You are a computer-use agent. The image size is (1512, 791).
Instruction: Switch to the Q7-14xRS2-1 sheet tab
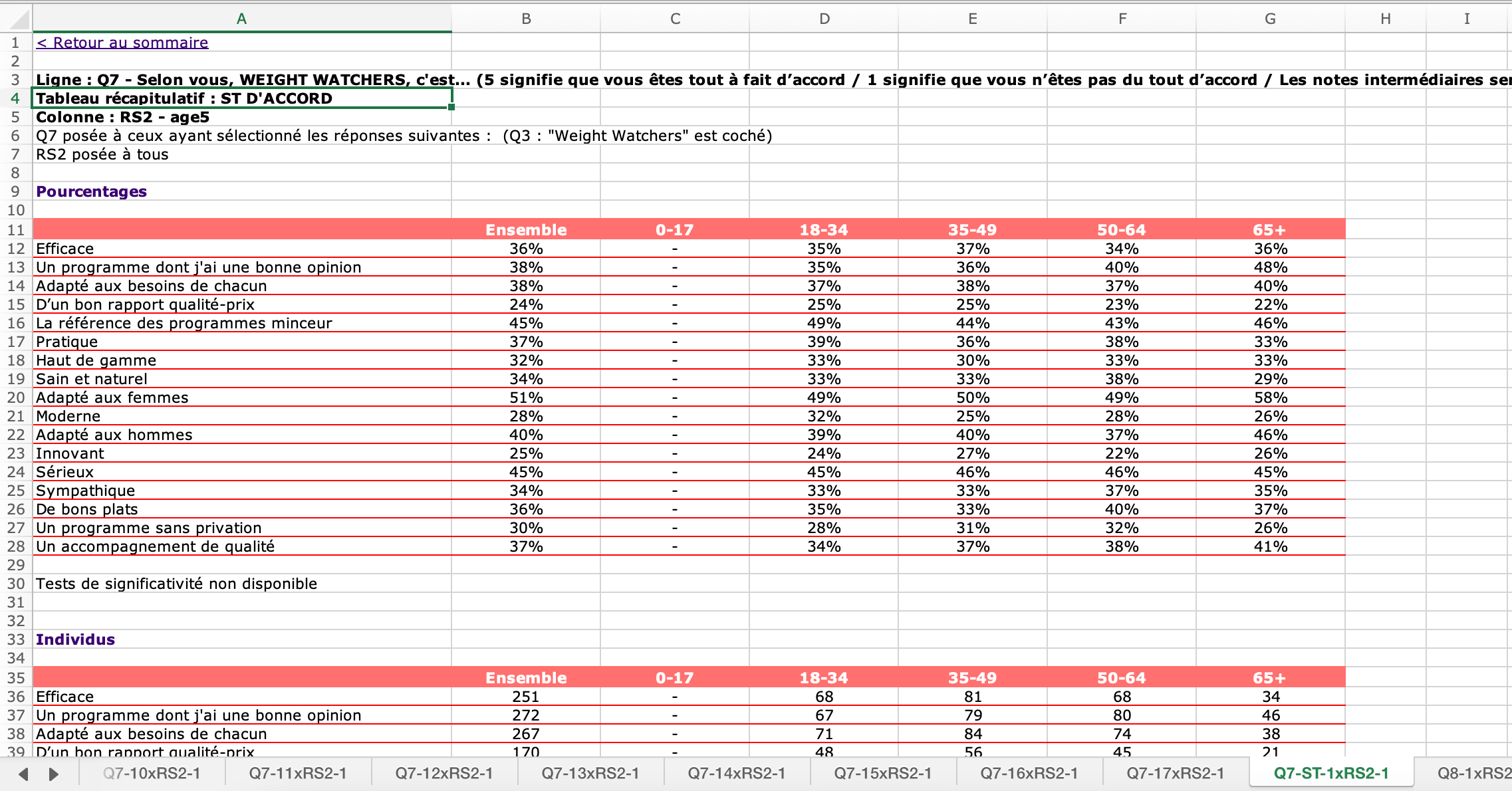click(x=737, y=773)
